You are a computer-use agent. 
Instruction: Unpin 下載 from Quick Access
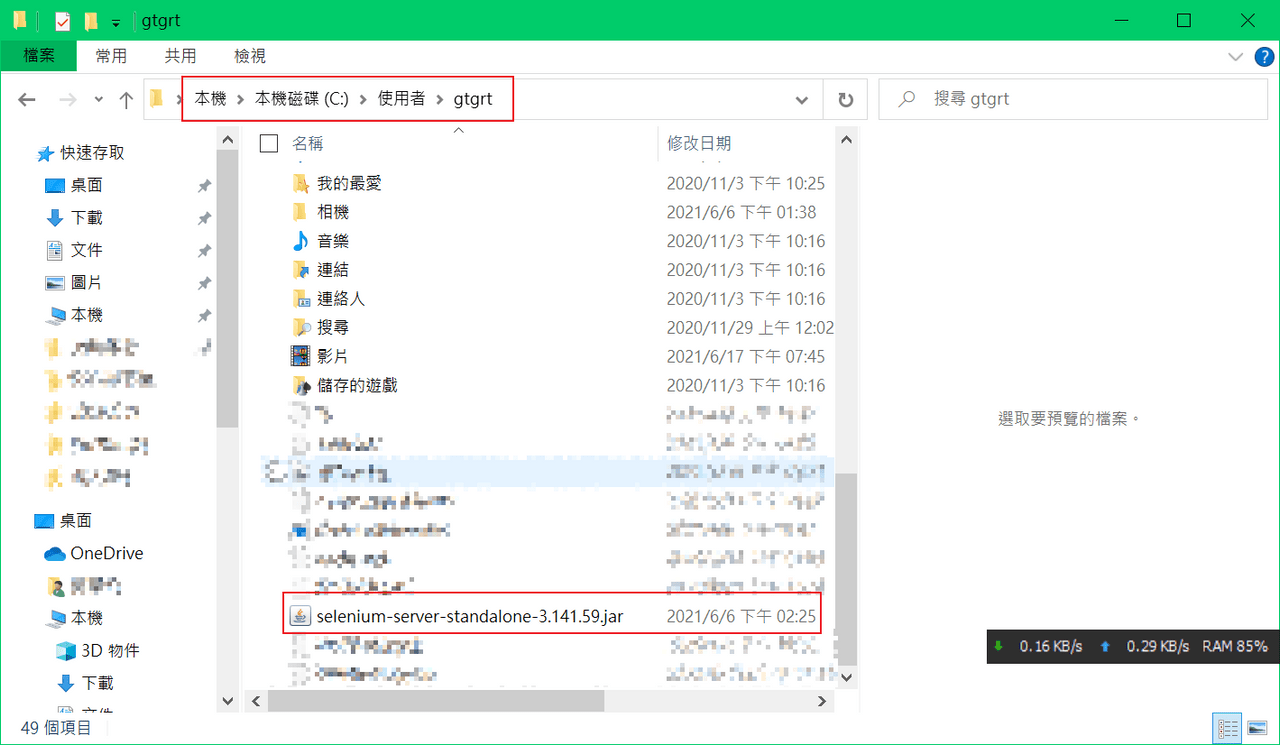pyautogui.click(x=204, y=217)
